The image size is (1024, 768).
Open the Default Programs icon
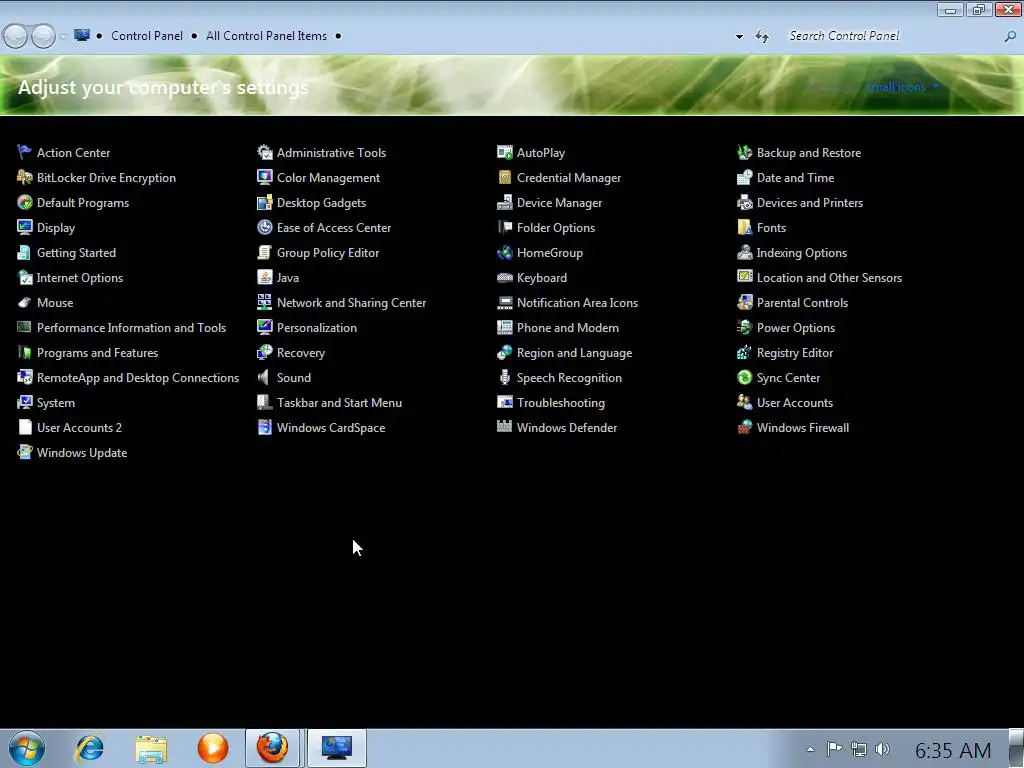(x=24, y=202)
